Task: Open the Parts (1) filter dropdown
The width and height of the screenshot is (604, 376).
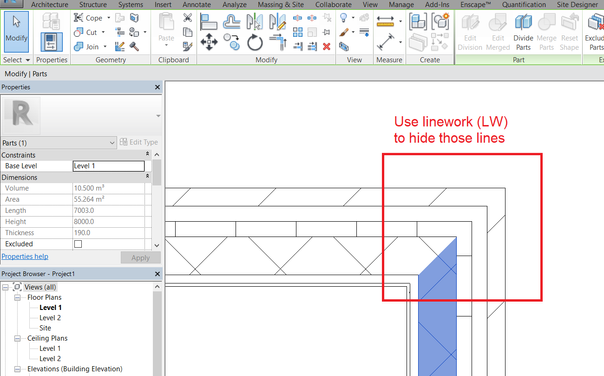Action: (59, 143)
